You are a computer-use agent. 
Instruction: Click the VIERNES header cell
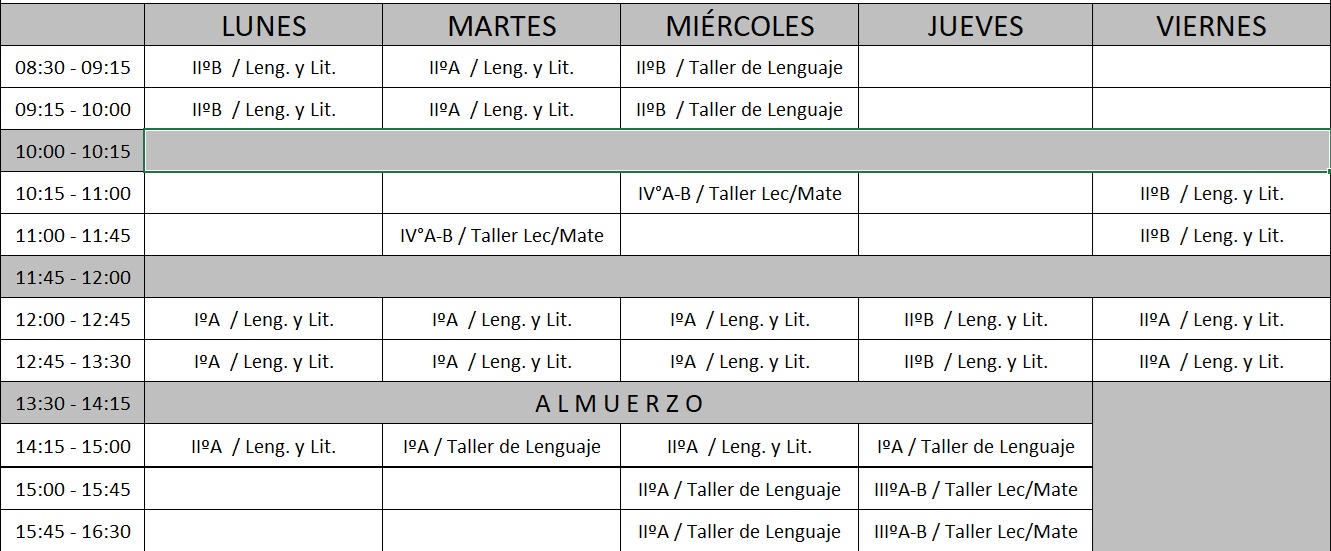click(1211, 26)
